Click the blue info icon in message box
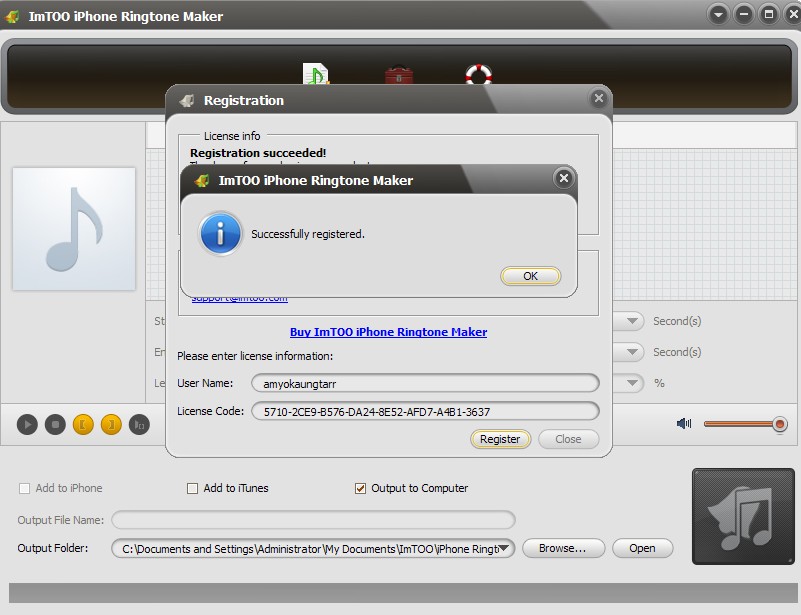Viewport: 801px width, 615px height. pyautogui.click(x=220, y=234)
